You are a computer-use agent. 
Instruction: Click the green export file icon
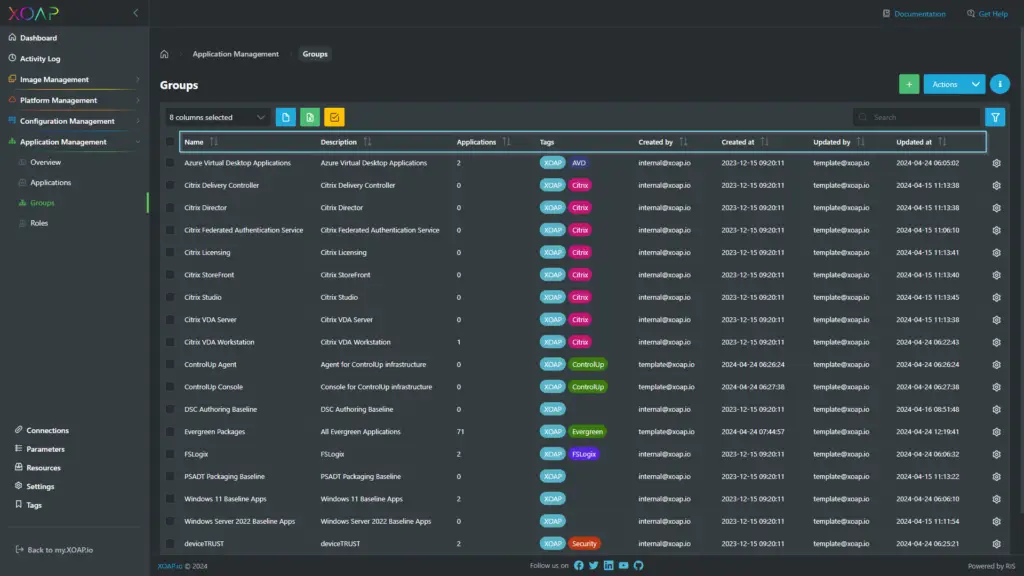pyautogui.click(x=310, y=117)
